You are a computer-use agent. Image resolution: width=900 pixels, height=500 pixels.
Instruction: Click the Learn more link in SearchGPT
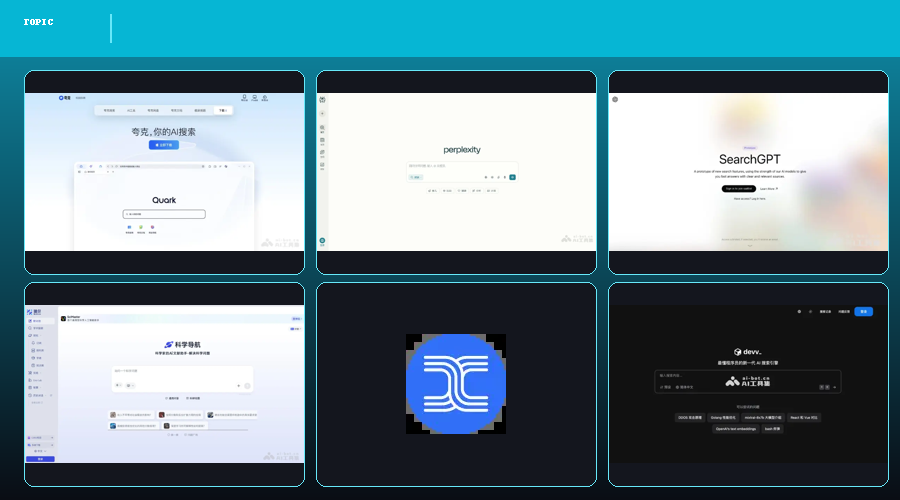(x=769, y=189)
